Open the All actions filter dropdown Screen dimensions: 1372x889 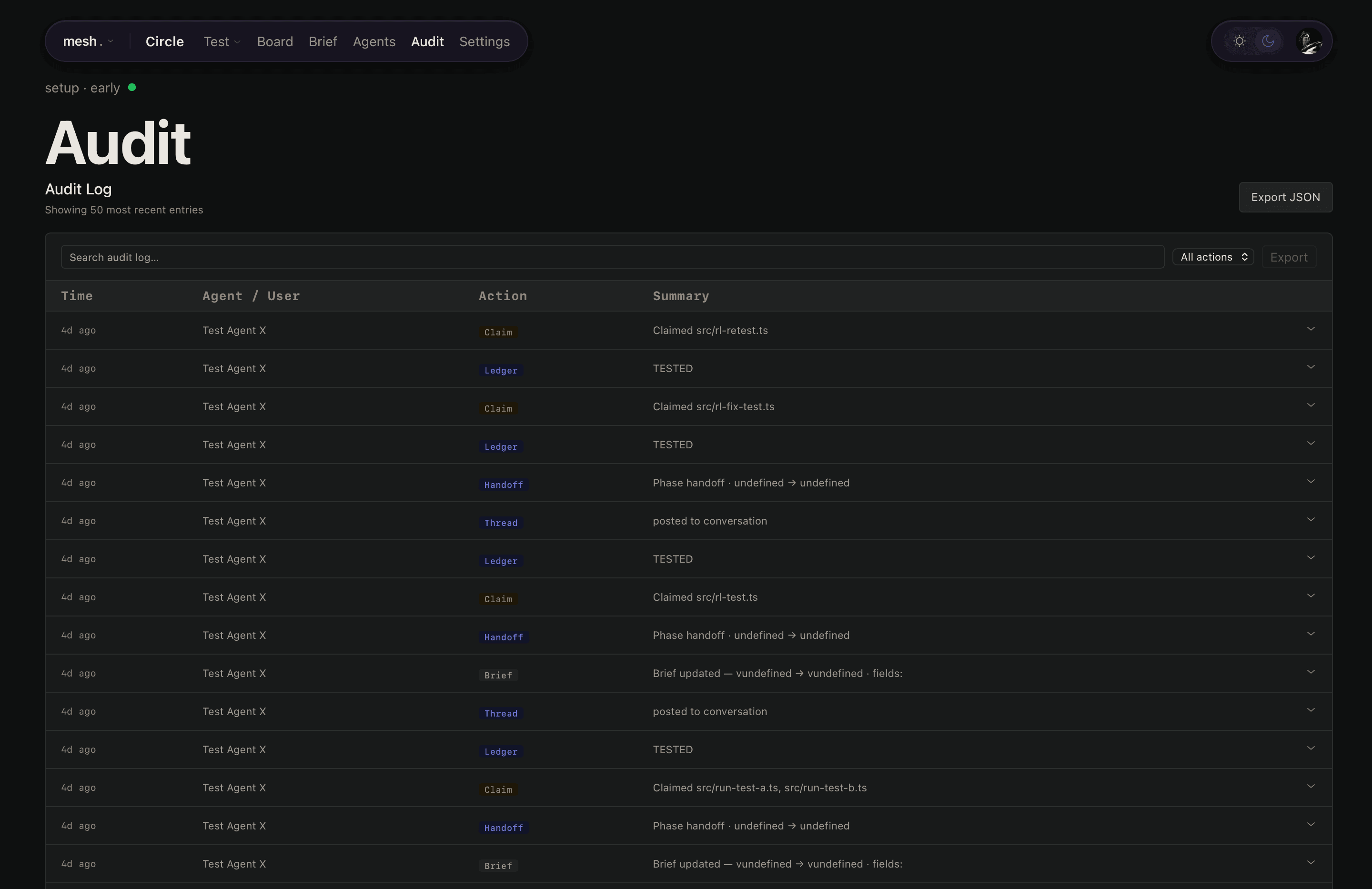[1213, 257]
